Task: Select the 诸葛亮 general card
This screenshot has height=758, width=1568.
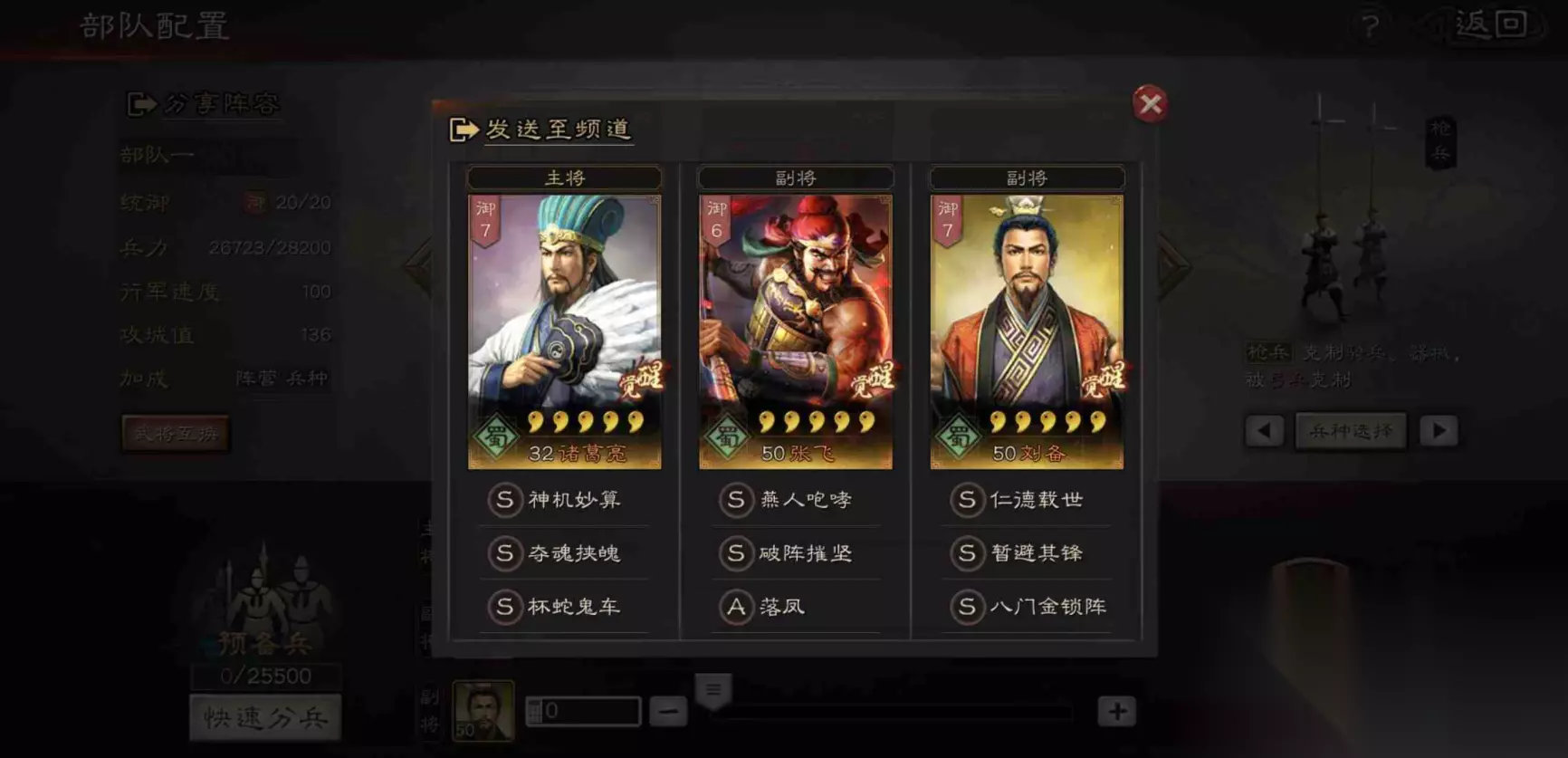Action: click(x=564, y=331)
